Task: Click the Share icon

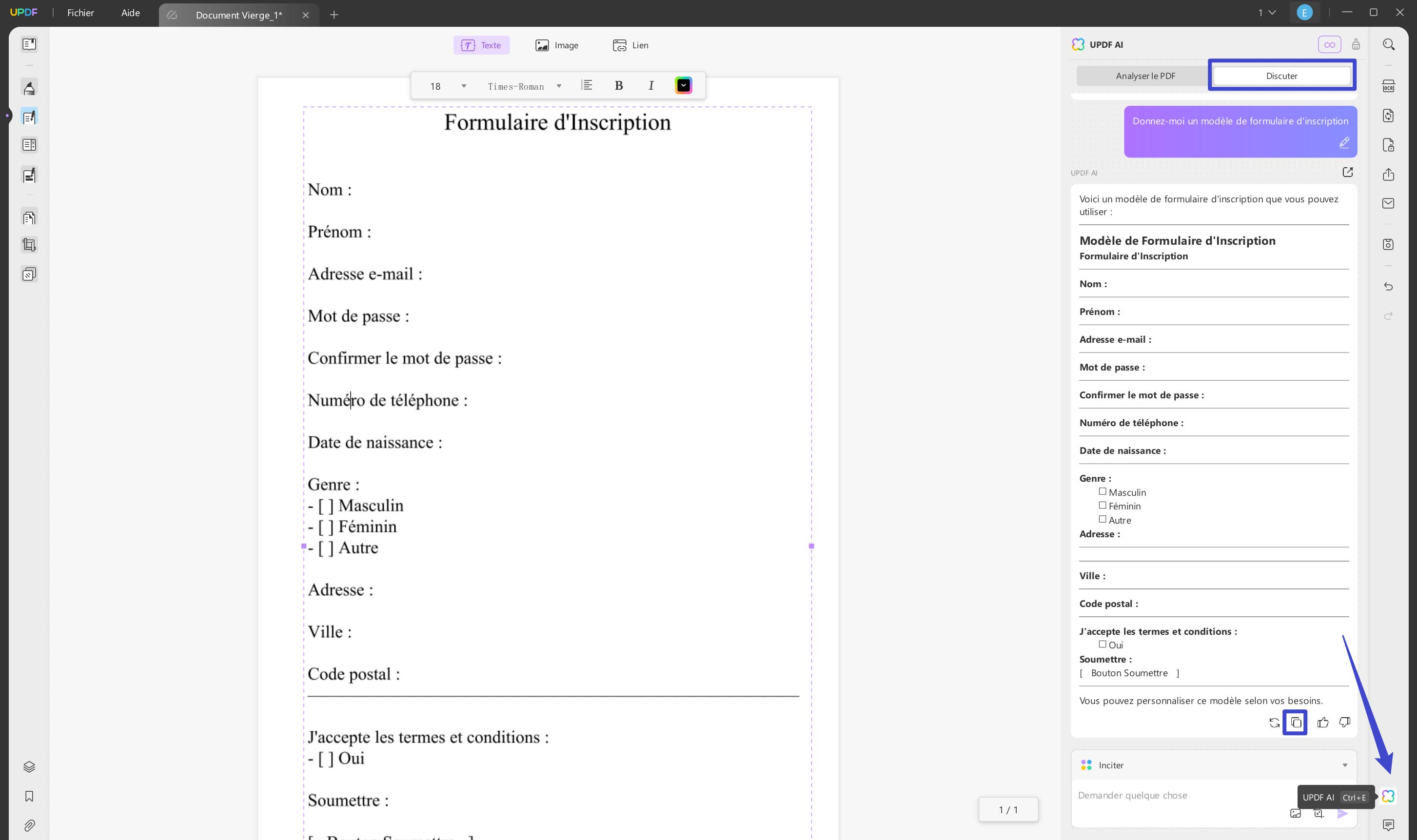Action: [x=1389, y=175]
